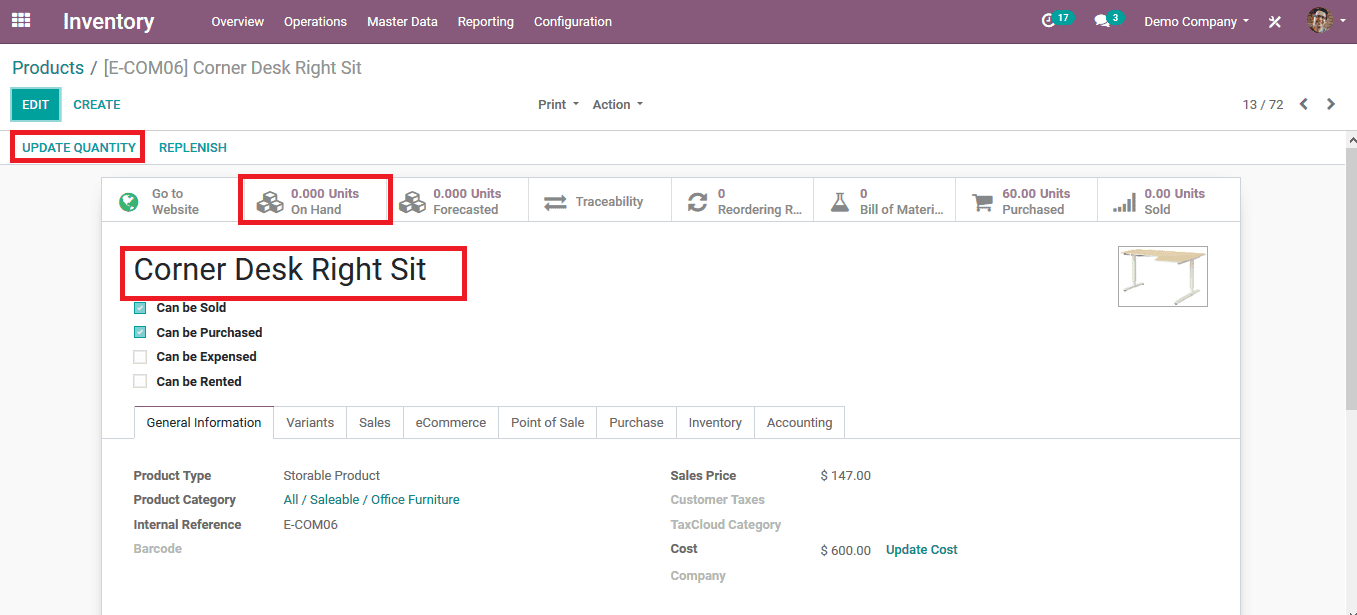Navigate to Products breadcrumb

pos(48,68)
